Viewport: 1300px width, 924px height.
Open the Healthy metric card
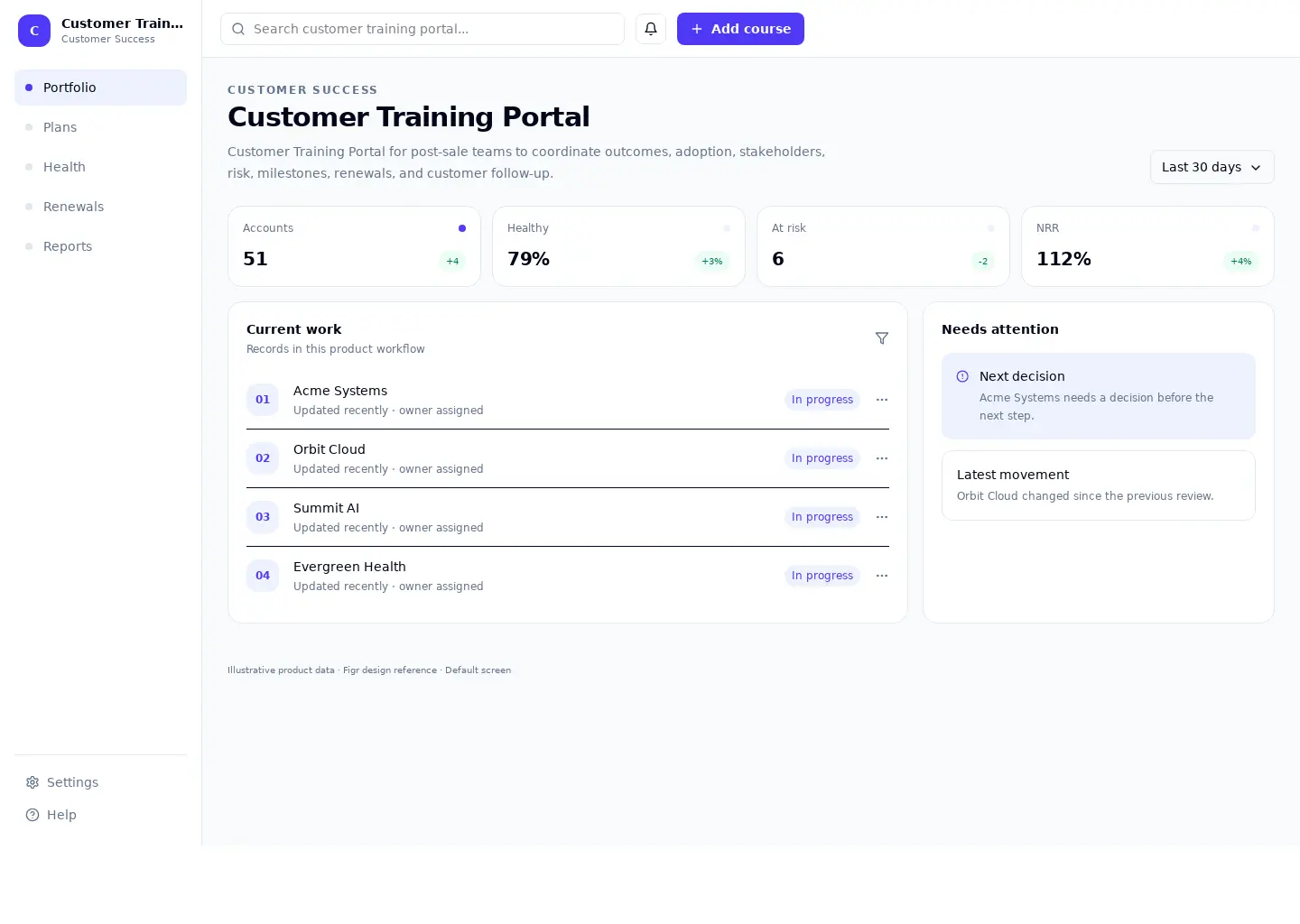click(x=618, y=246)
